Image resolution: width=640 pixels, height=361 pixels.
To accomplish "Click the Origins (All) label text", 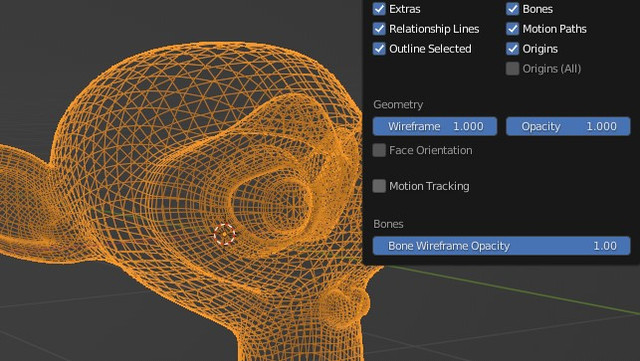I will tap(552, 69).
